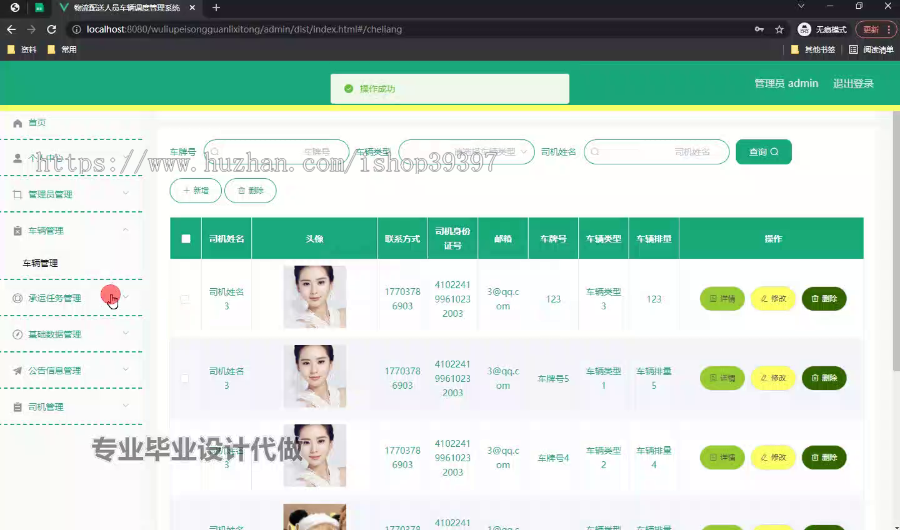Collapse the 车辆管理 menu chevron

(x=126, y=230)
